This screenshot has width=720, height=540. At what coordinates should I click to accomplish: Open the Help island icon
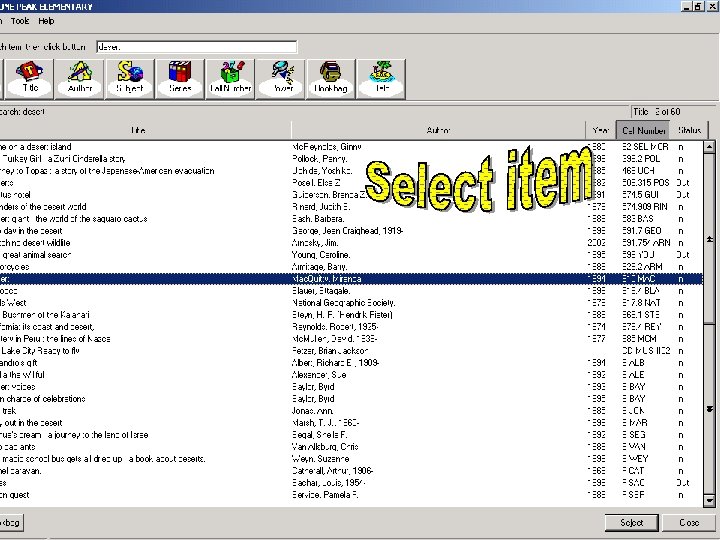pyautogui.click(x=381, y=79)
